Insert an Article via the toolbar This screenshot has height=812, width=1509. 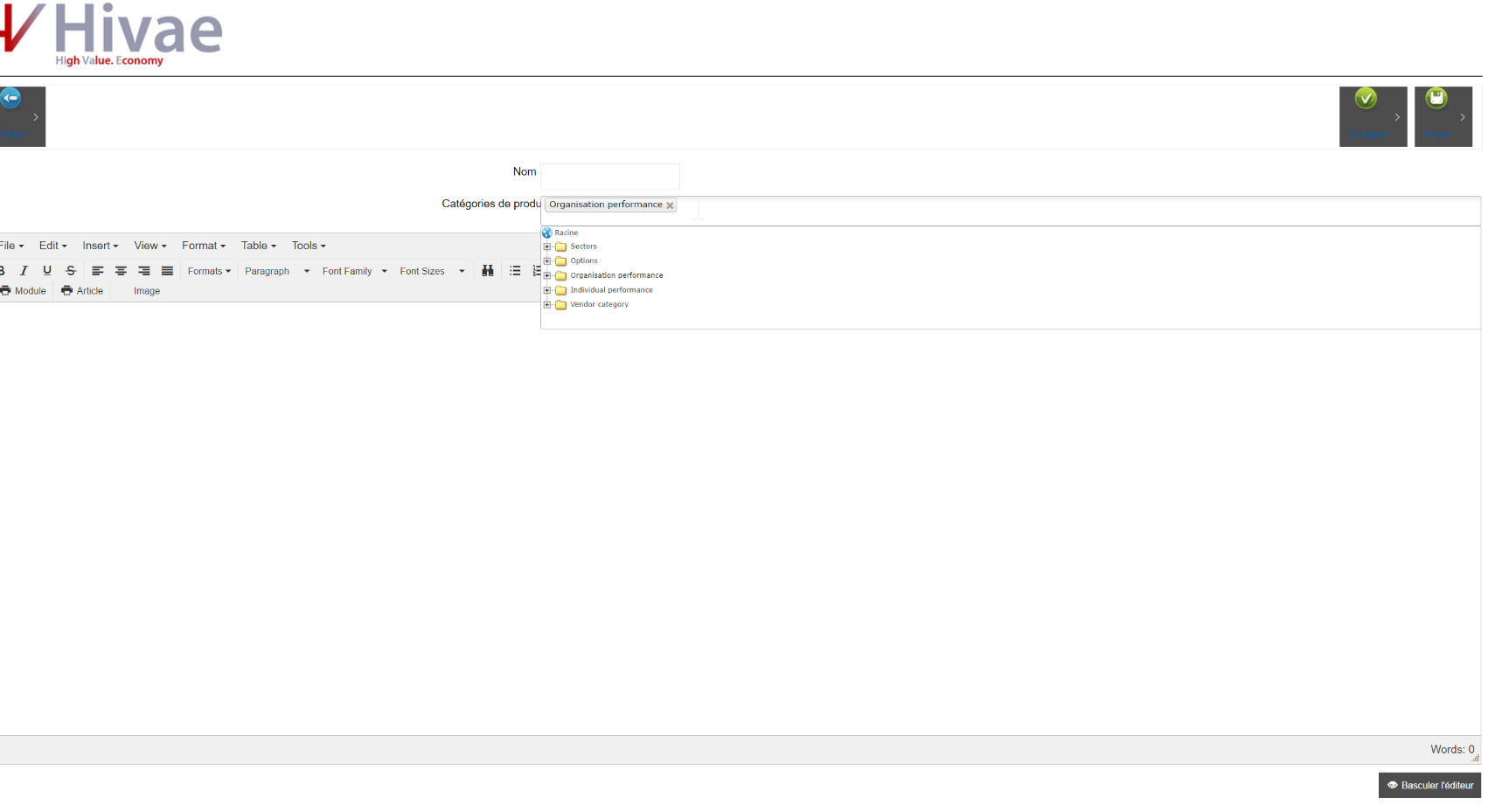point(82,291)
